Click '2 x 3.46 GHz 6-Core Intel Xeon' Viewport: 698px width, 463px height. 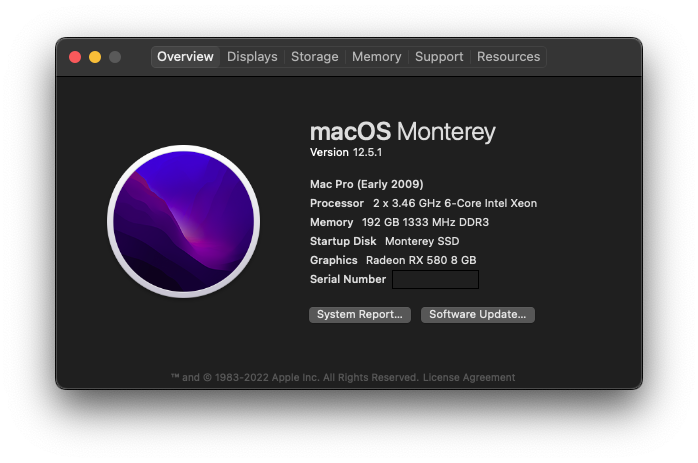tap(455, 203)
